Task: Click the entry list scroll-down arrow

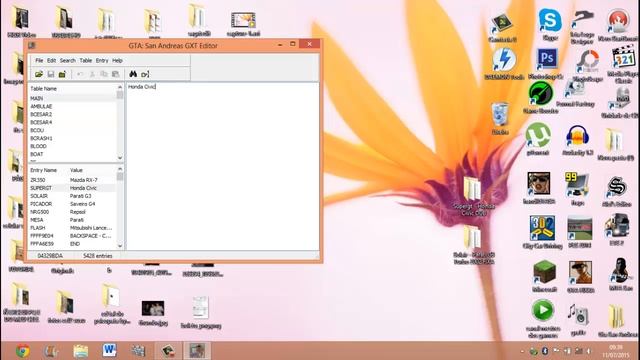Action: (x=120, y=246)
